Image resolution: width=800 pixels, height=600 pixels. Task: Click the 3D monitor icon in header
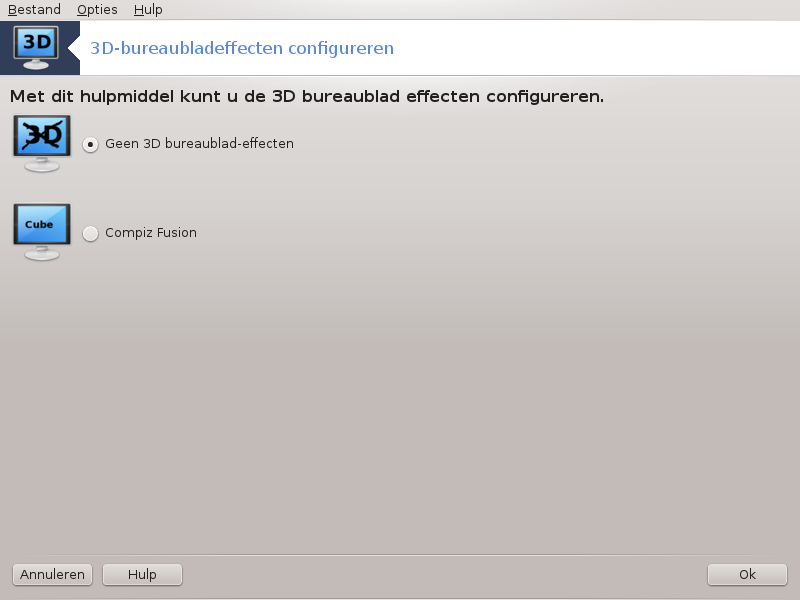click(x=36, y=47)
